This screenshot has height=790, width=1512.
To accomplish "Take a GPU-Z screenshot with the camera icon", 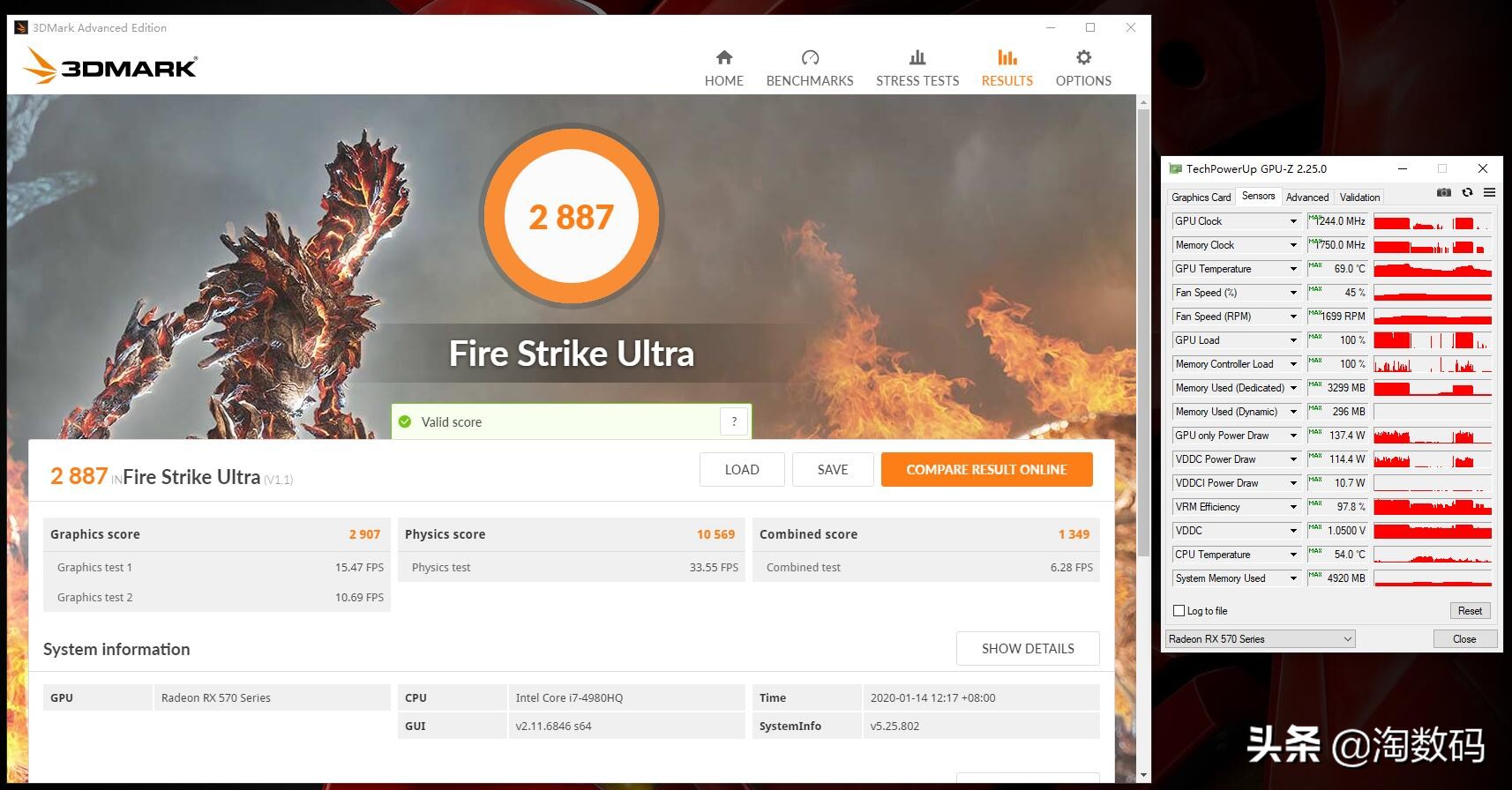I will (x=1444, y=192).
